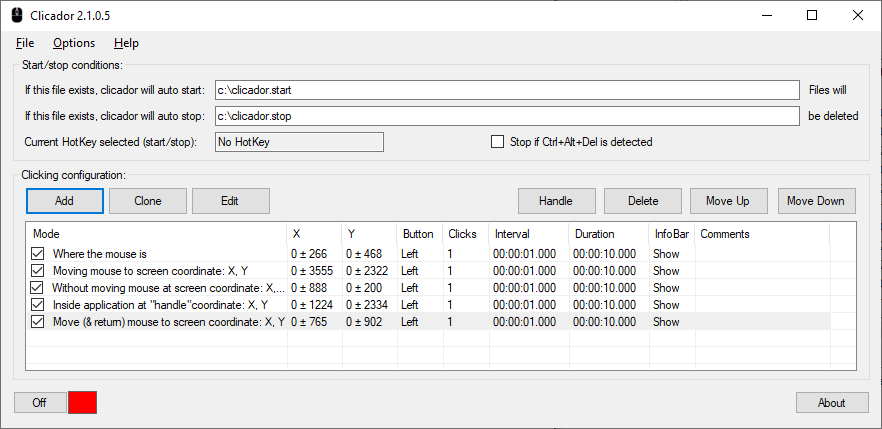The image size is (882, 429).
Task: Click the Clicks column header
Action: [466, 234]
